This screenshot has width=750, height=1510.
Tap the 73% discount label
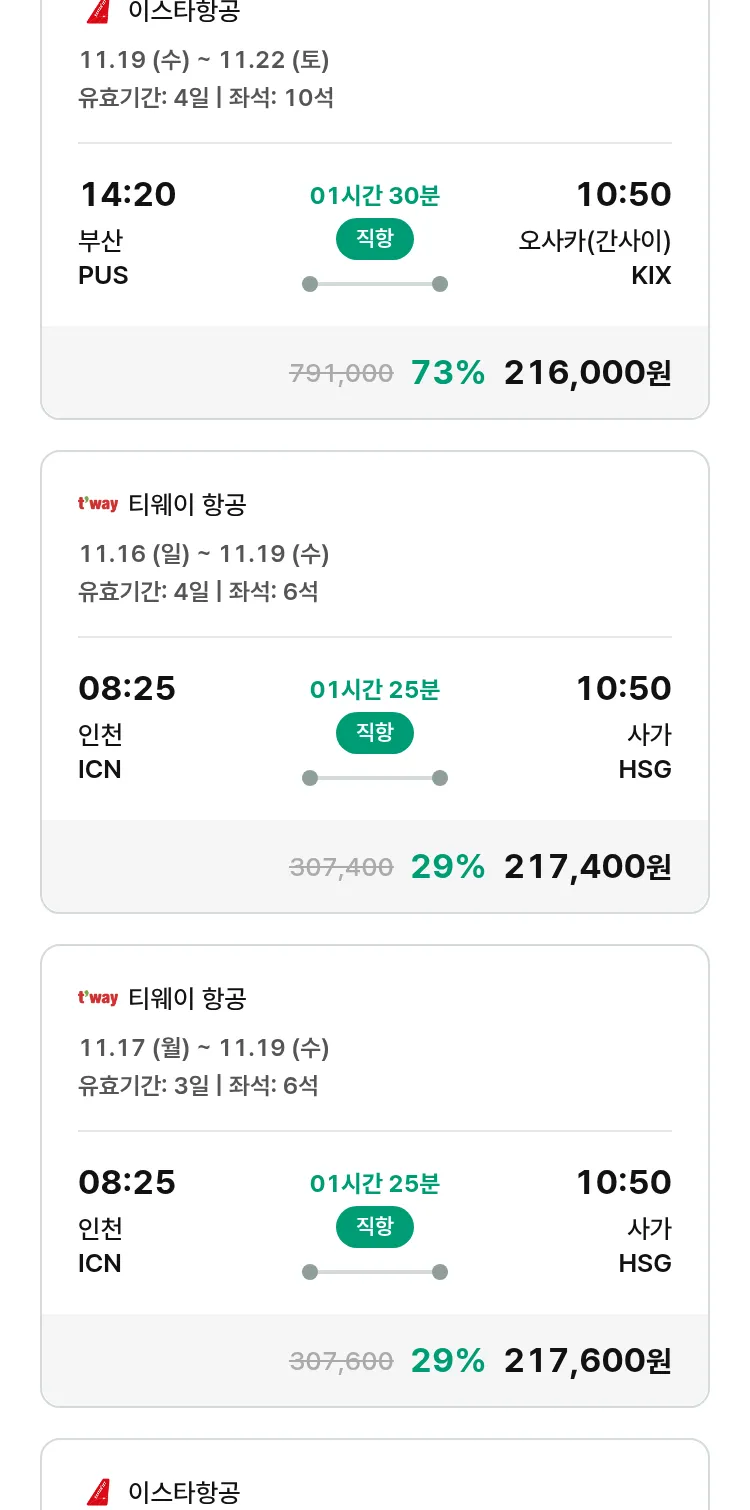(x=447, y=373)
